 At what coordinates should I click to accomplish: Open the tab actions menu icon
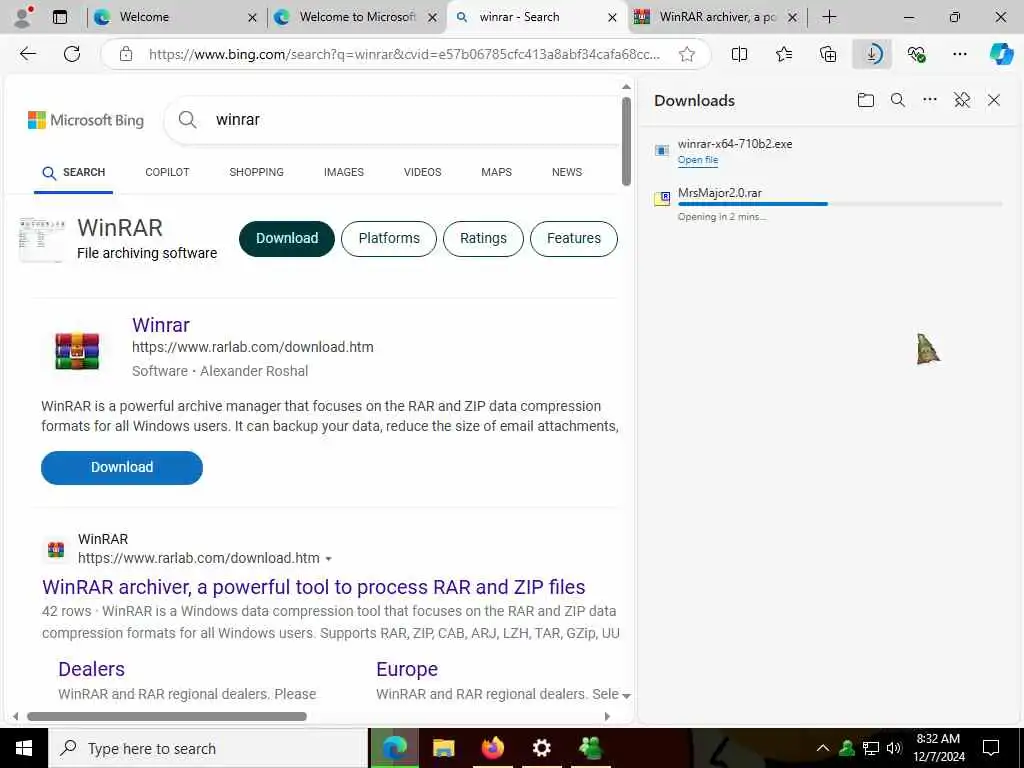[x=60, y=18]
